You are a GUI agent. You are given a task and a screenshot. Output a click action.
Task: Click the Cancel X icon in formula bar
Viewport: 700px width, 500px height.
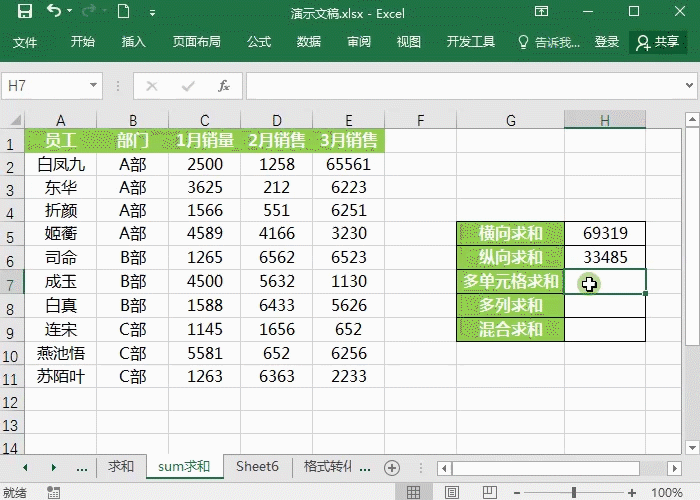coord(152,86)
